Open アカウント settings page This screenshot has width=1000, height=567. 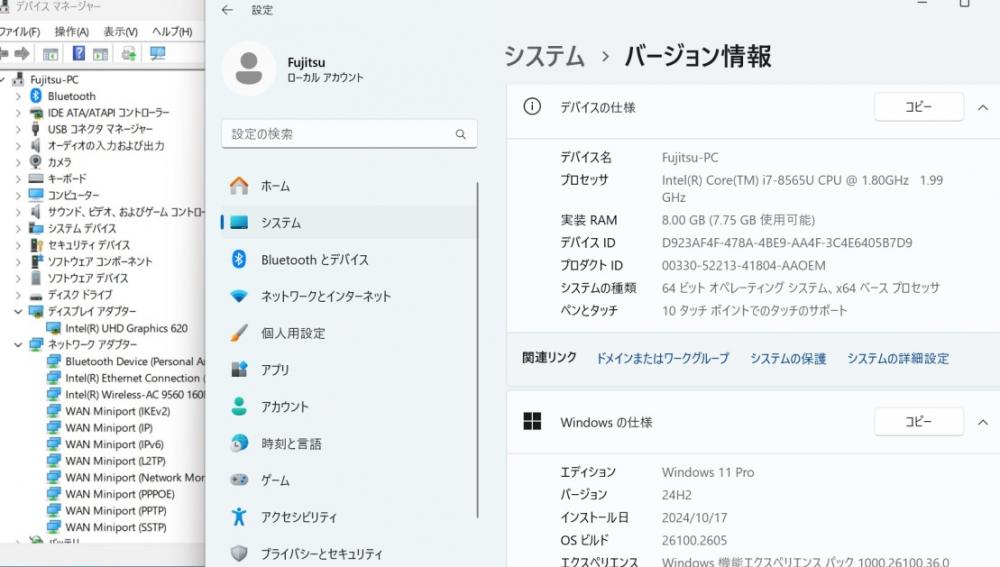coord(349,406)
